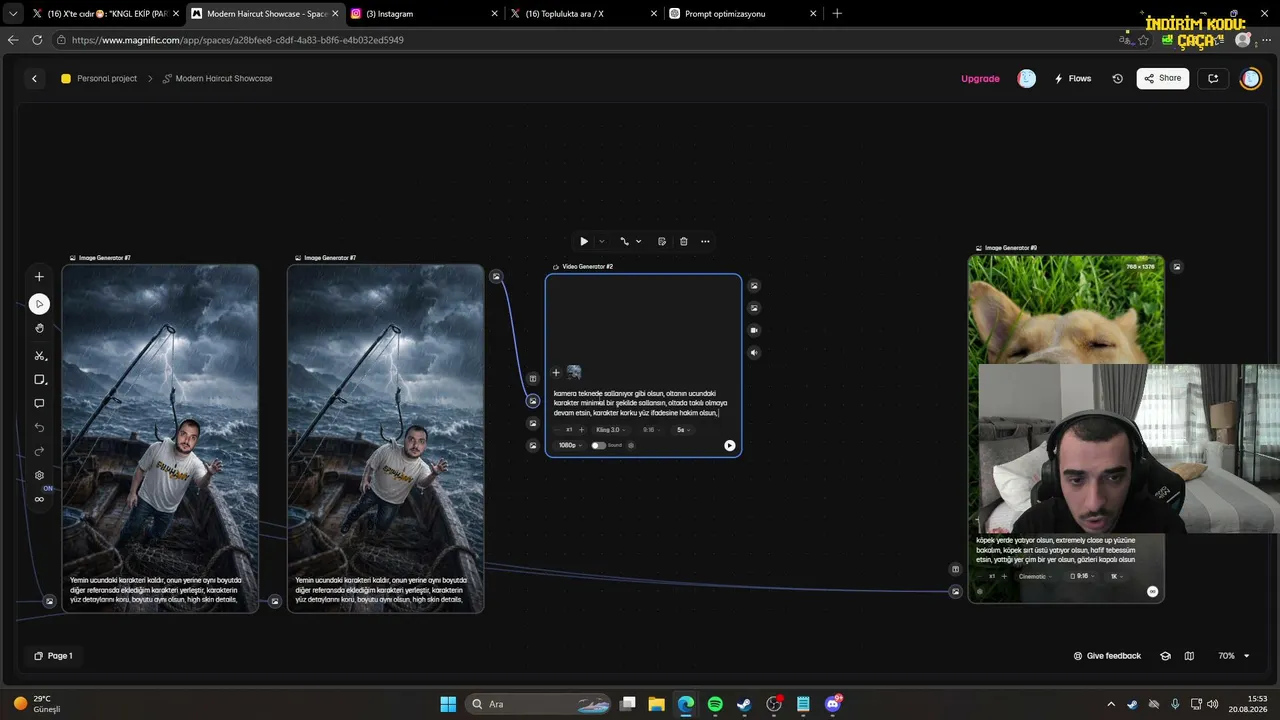Screen dimensions: 1280x720
Task: Click the output port of second Image Generator #7
Action: pyautogui.click(x=496, y=276)
